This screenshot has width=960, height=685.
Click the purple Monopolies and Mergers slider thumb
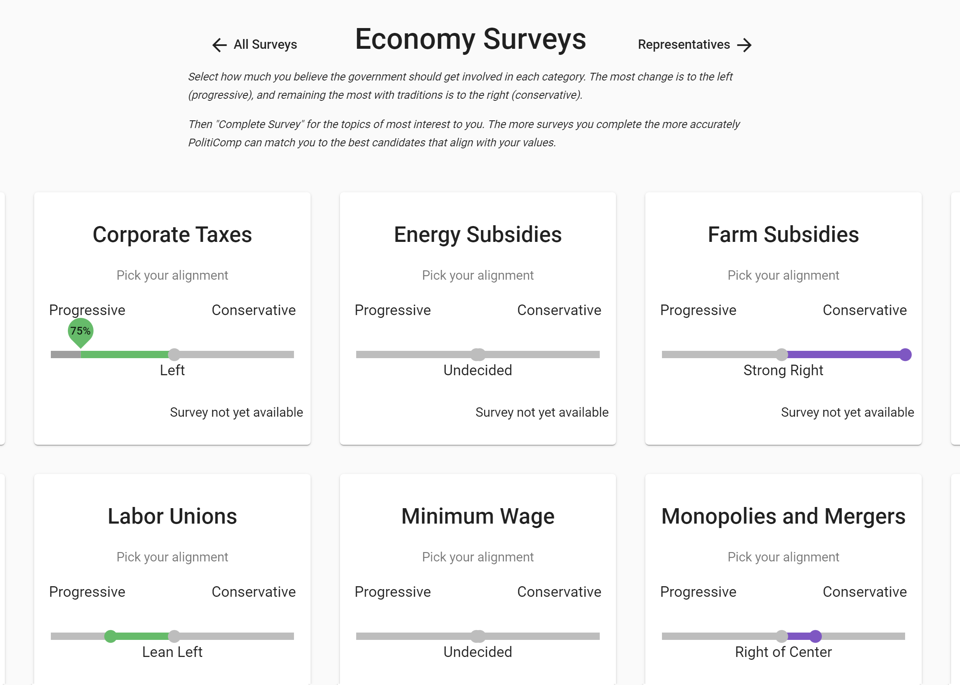pyautogui.click(x=816, y=636)
